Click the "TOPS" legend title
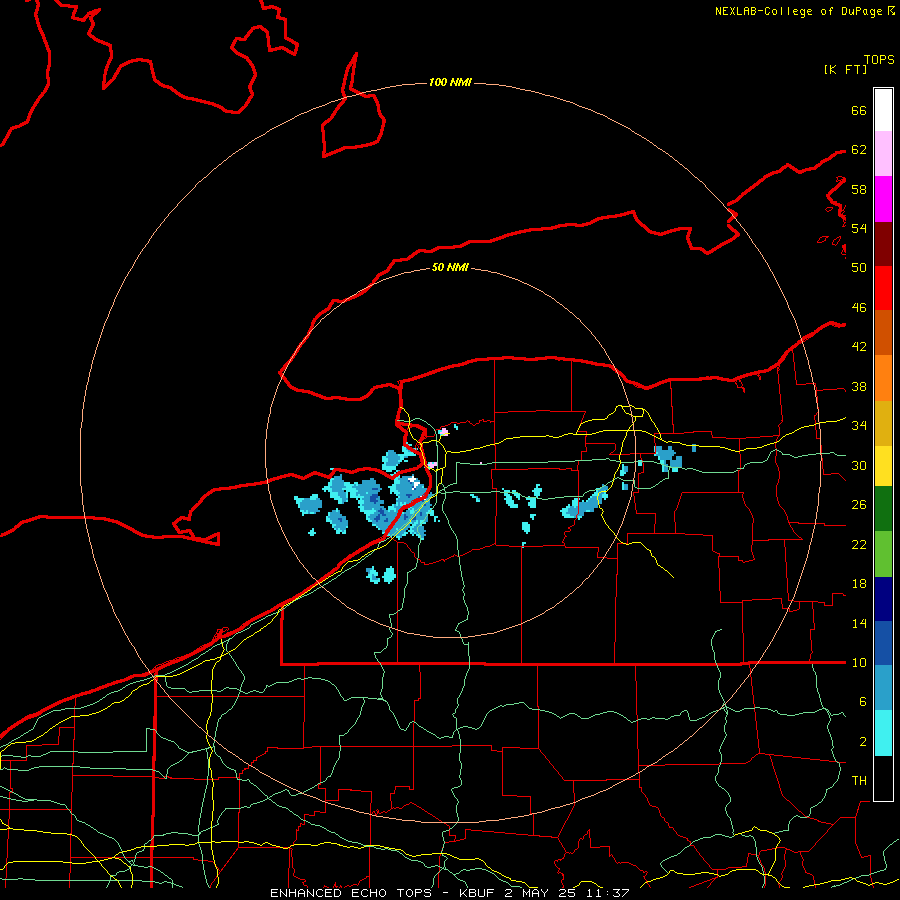900x900 pixels. coord(879,60)
